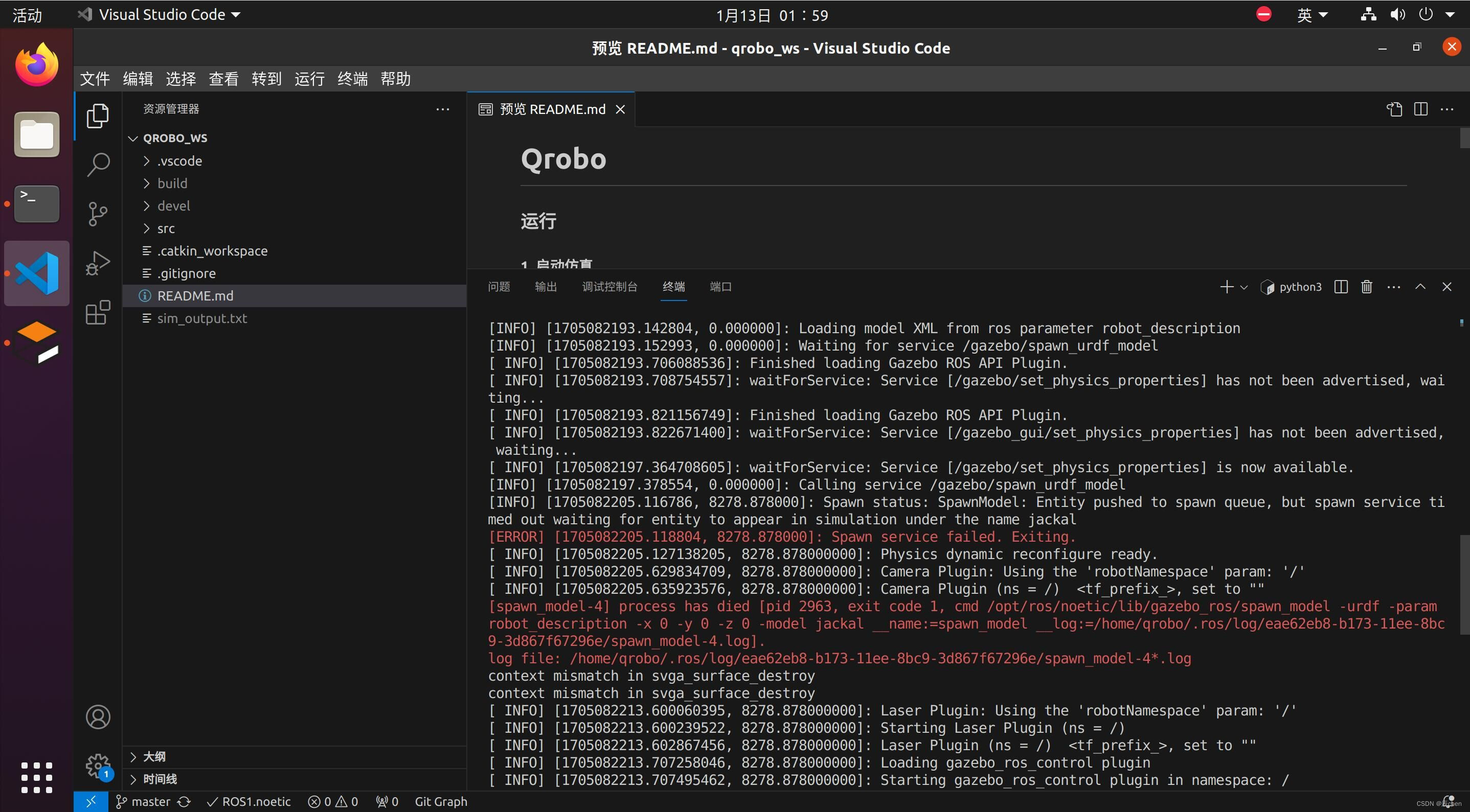This screenshot has height=812, width=1470.
Task: Open the terminal launch profile dropdown arrow
Action: [1244, 287]
